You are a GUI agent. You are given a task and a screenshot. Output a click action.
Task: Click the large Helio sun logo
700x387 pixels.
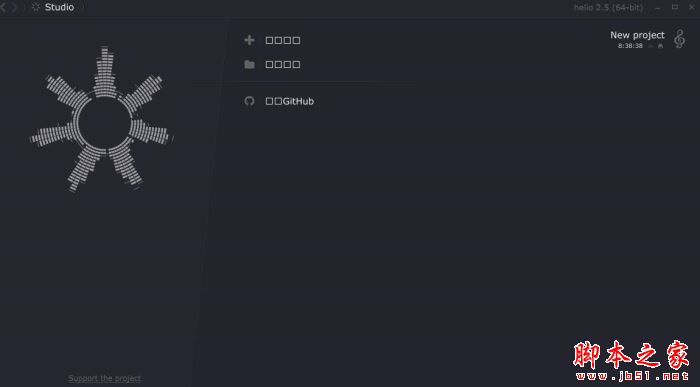pyautogui.click(x=102, y=120)
